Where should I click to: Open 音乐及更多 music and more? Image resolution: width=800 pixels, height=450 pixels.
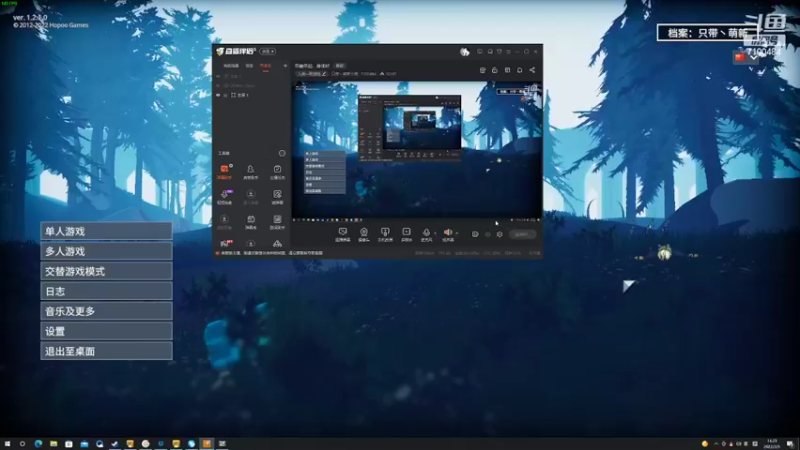coord(107,311)
